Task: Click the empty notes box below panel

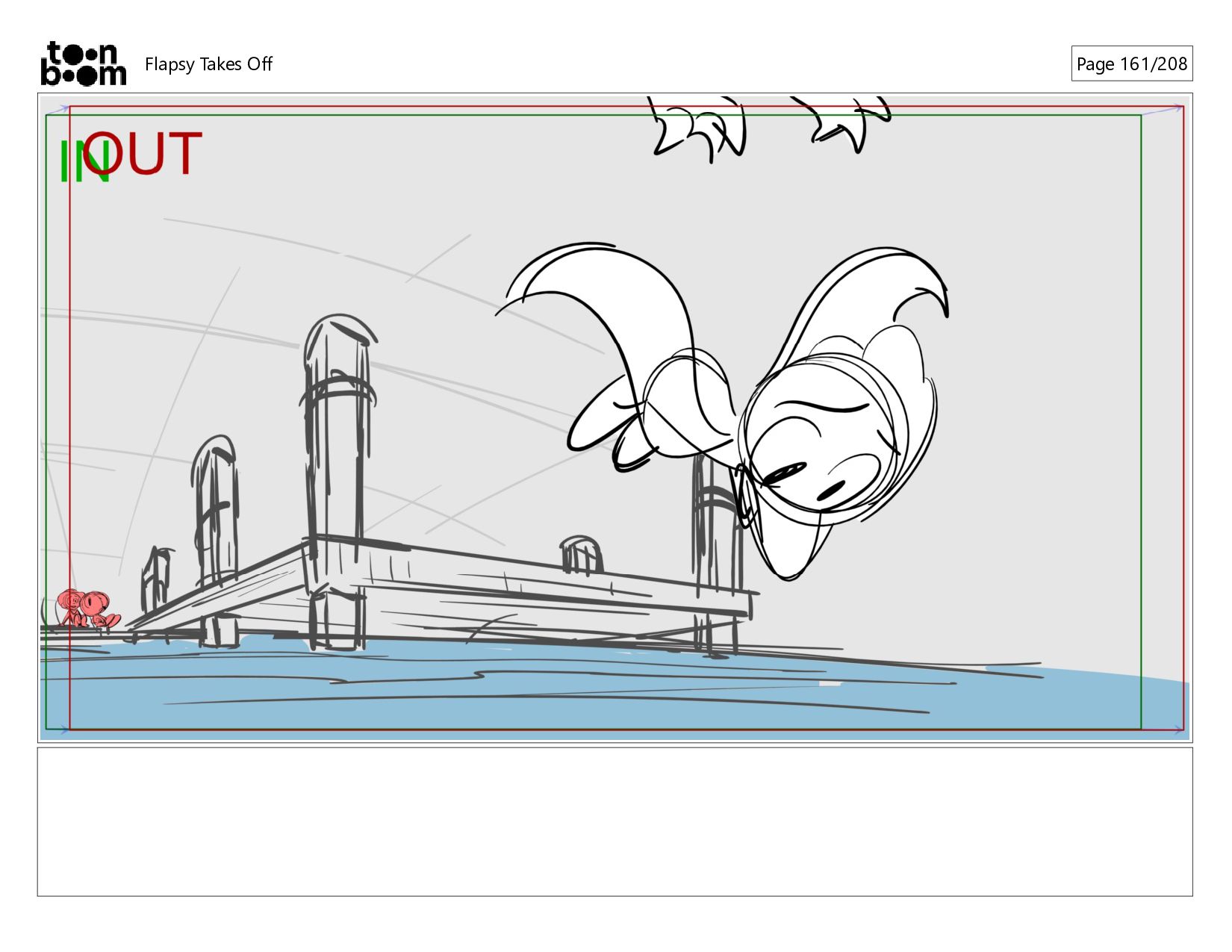Action: tap(615, 821)
